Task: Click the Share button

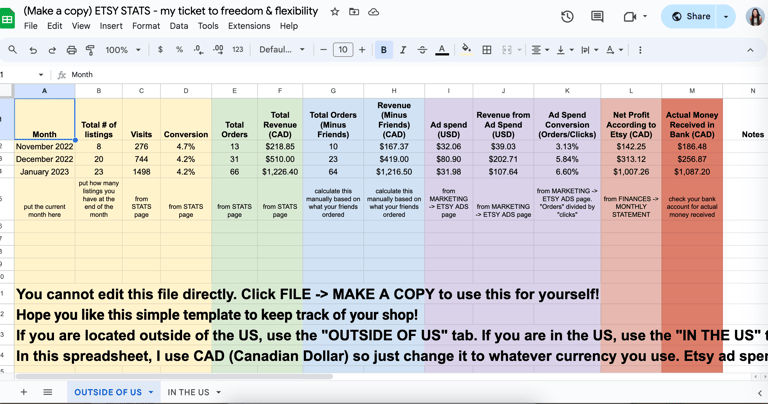Action: click(x=691, y=17)
